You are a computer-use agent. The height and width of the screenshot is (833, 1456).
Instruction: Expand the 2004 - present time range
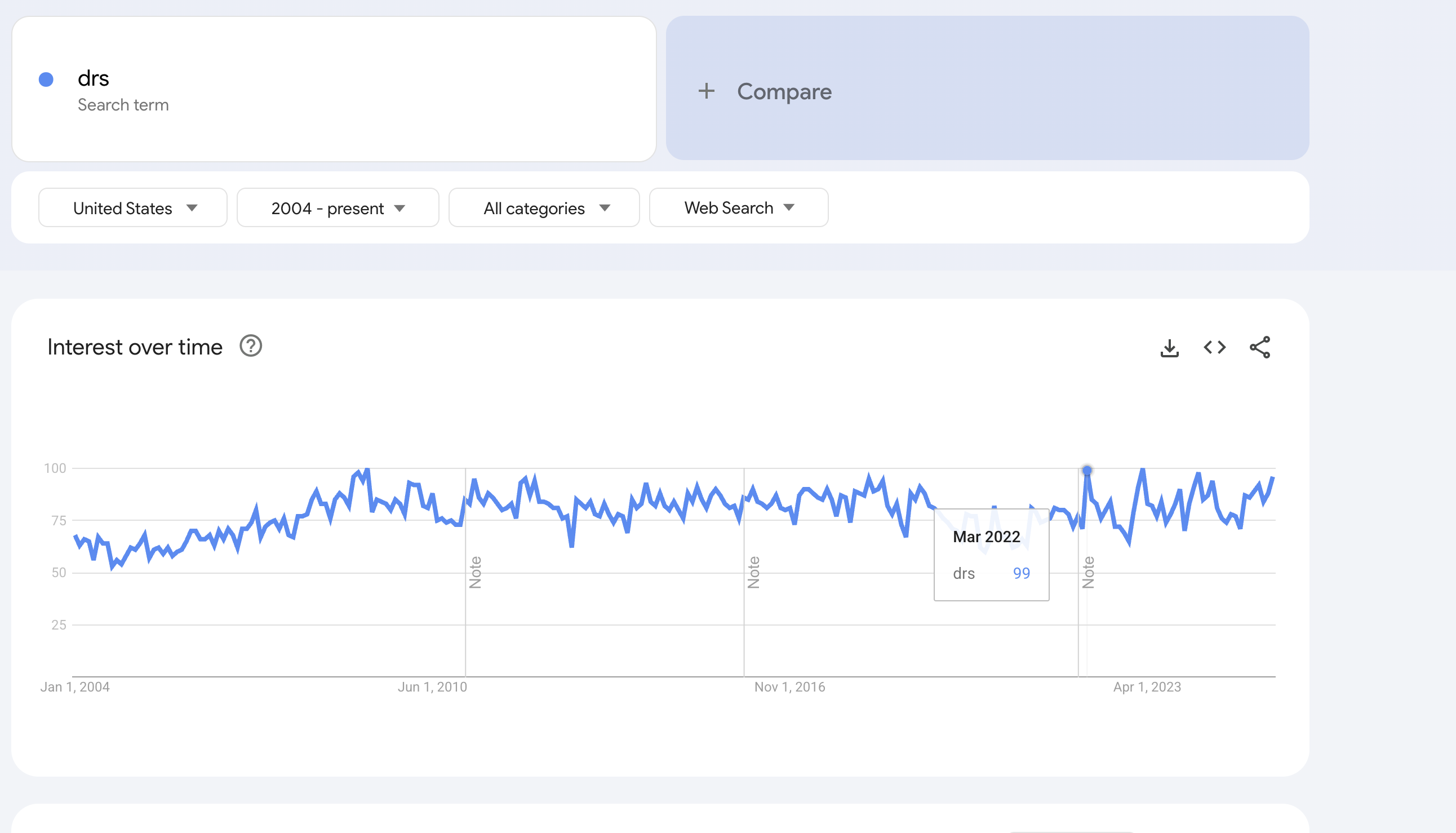coord(338,207)
